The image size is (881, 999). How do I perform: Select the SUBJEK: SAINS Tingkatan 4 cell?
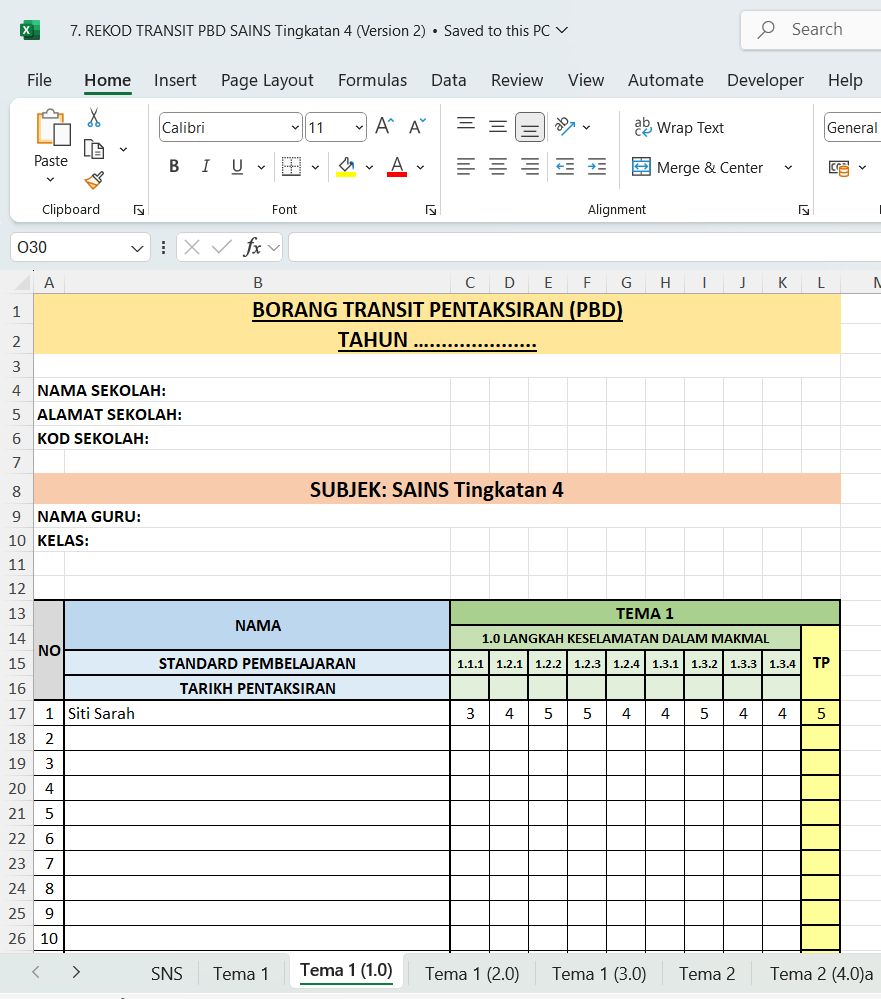[437, 489]
